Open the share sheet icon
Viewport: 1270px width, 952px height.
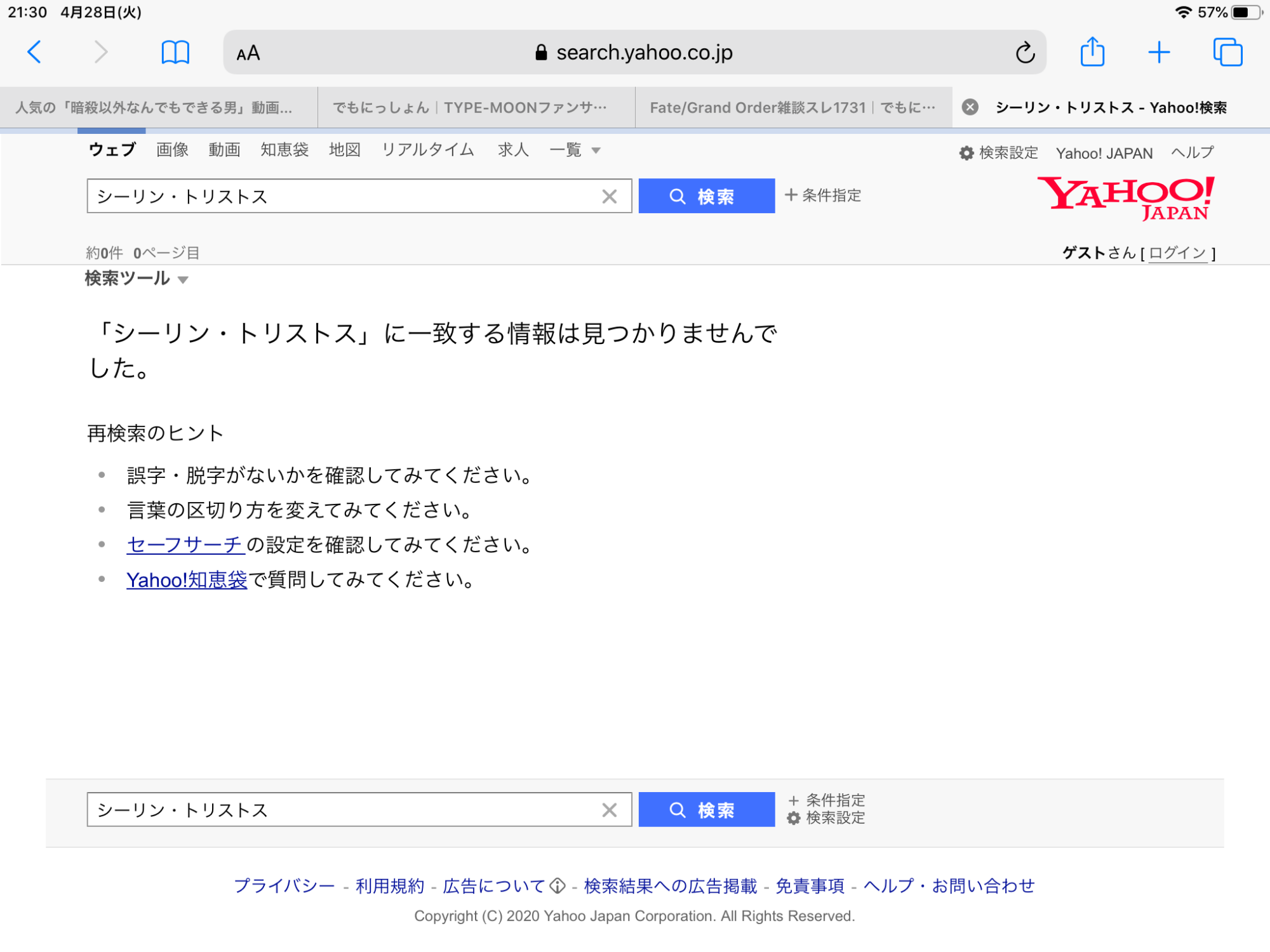point(1092,52)
